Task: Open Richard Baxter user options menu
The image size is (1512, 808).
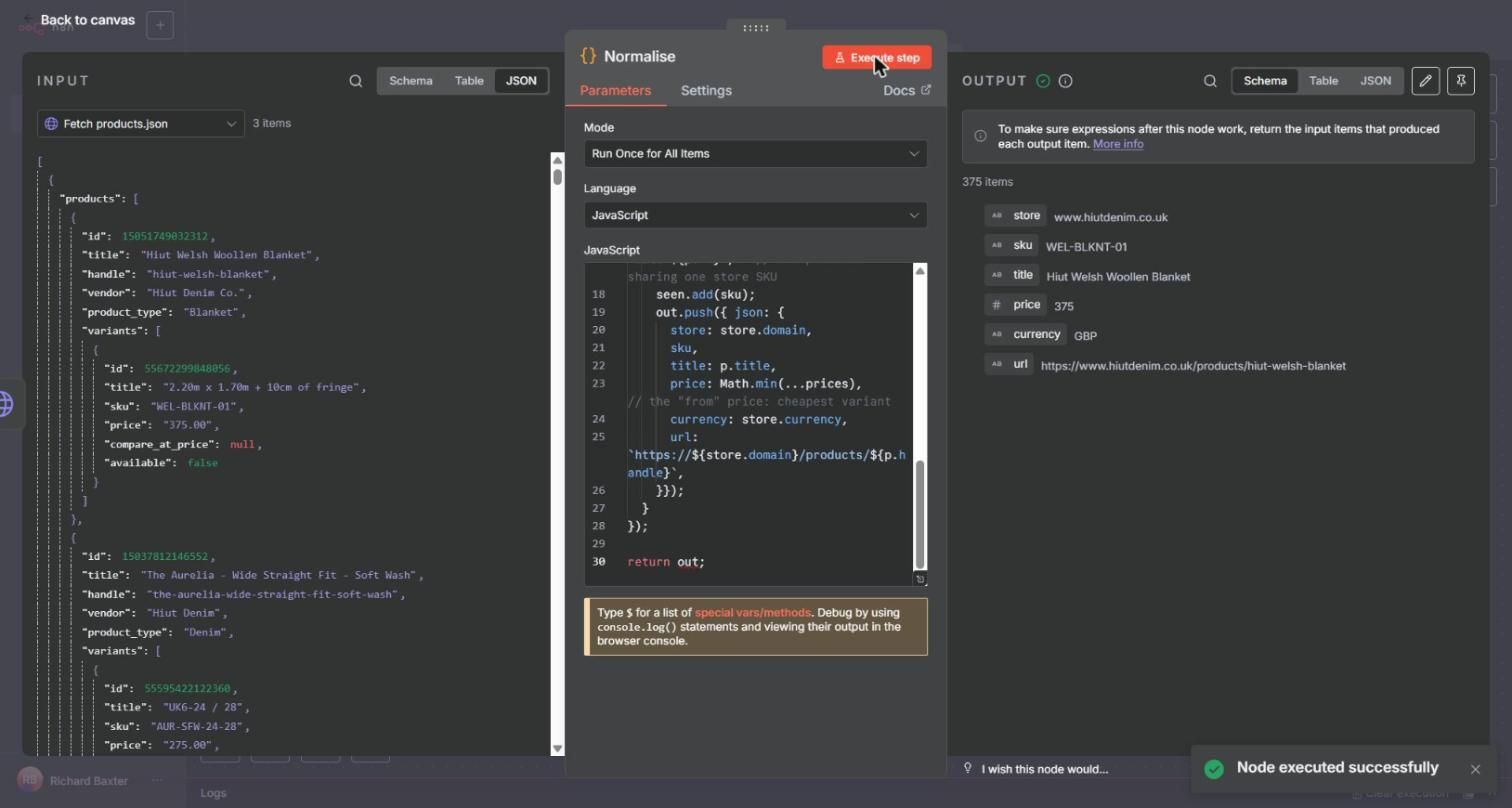Action: [157, 781]
